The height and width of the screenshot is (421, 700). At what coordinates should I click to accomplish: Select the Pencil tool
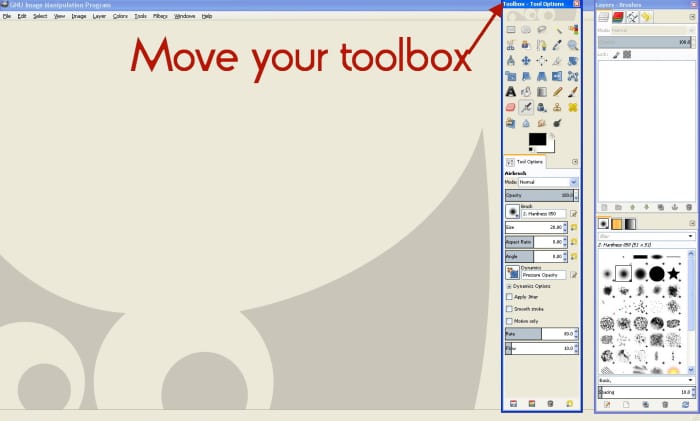point(557,92)
